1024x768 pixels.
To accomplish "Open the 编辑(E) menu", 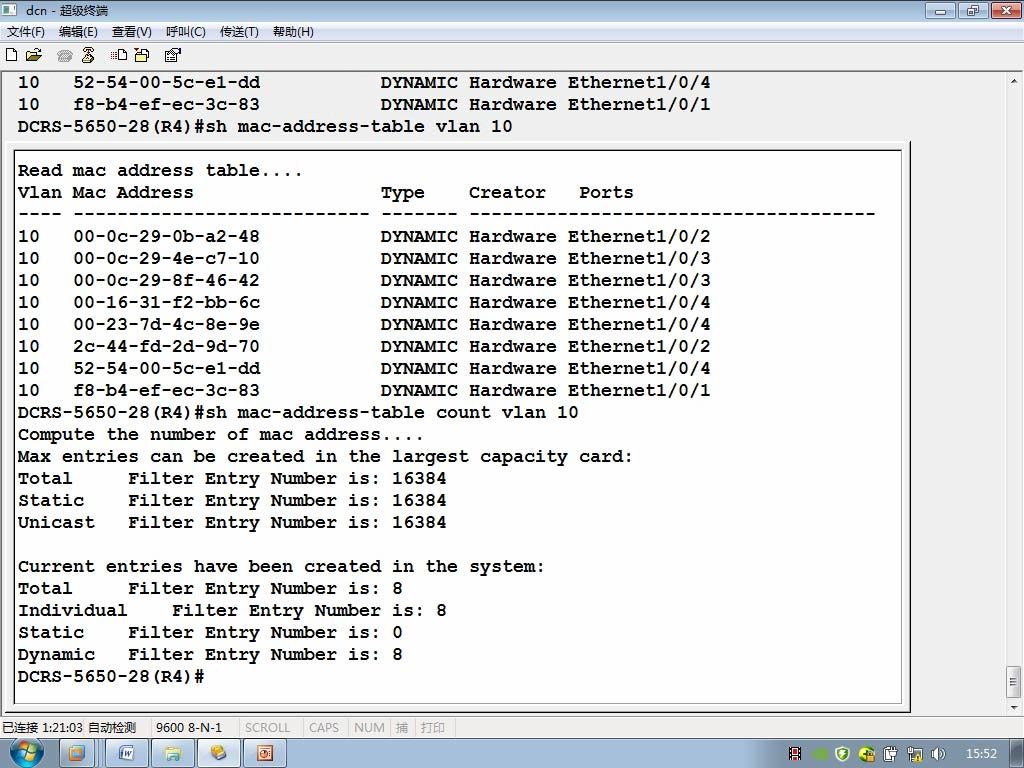I will click(78, 32).
